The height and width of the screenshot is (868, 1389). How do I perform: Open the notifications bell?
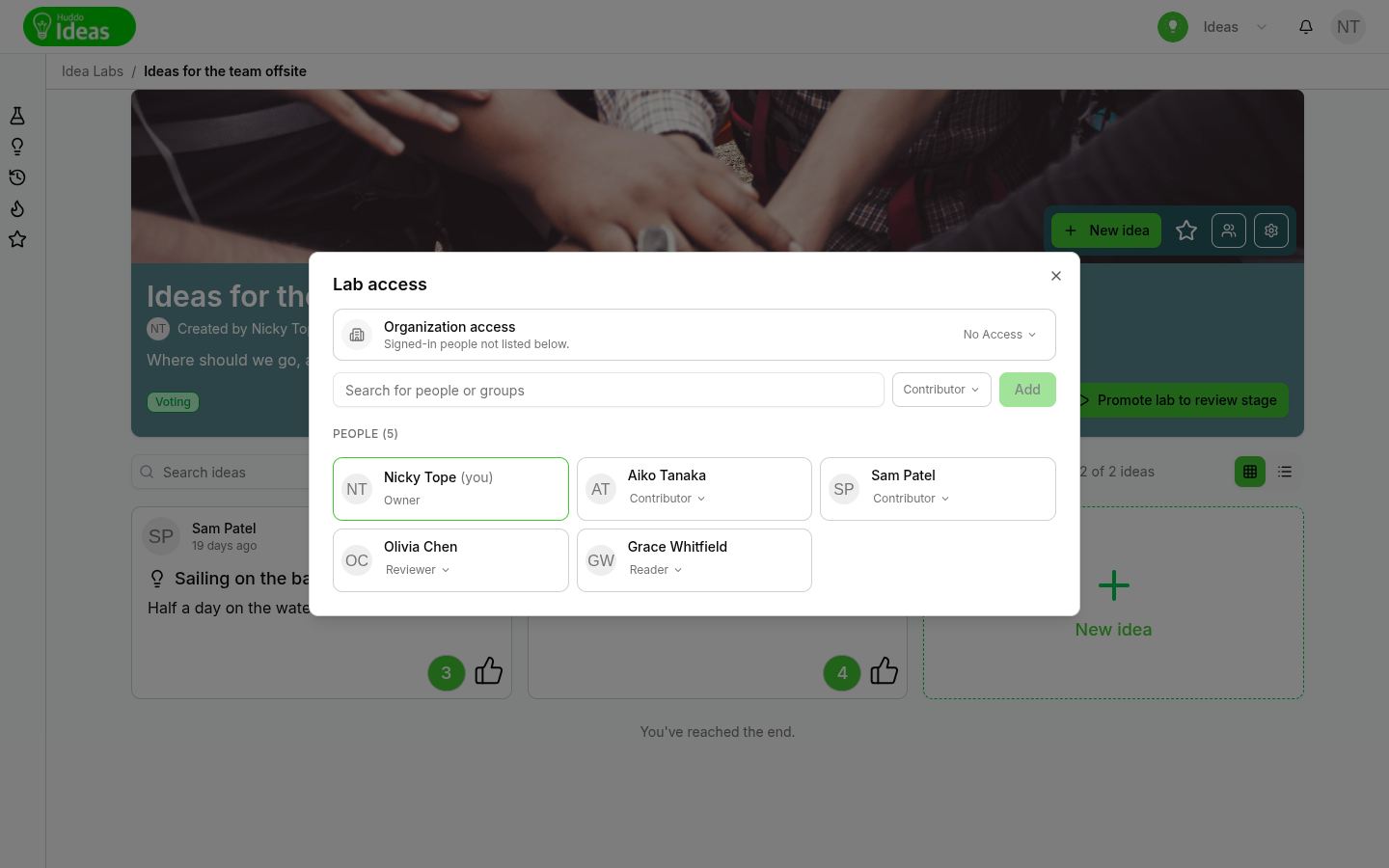coord(1306,27)
